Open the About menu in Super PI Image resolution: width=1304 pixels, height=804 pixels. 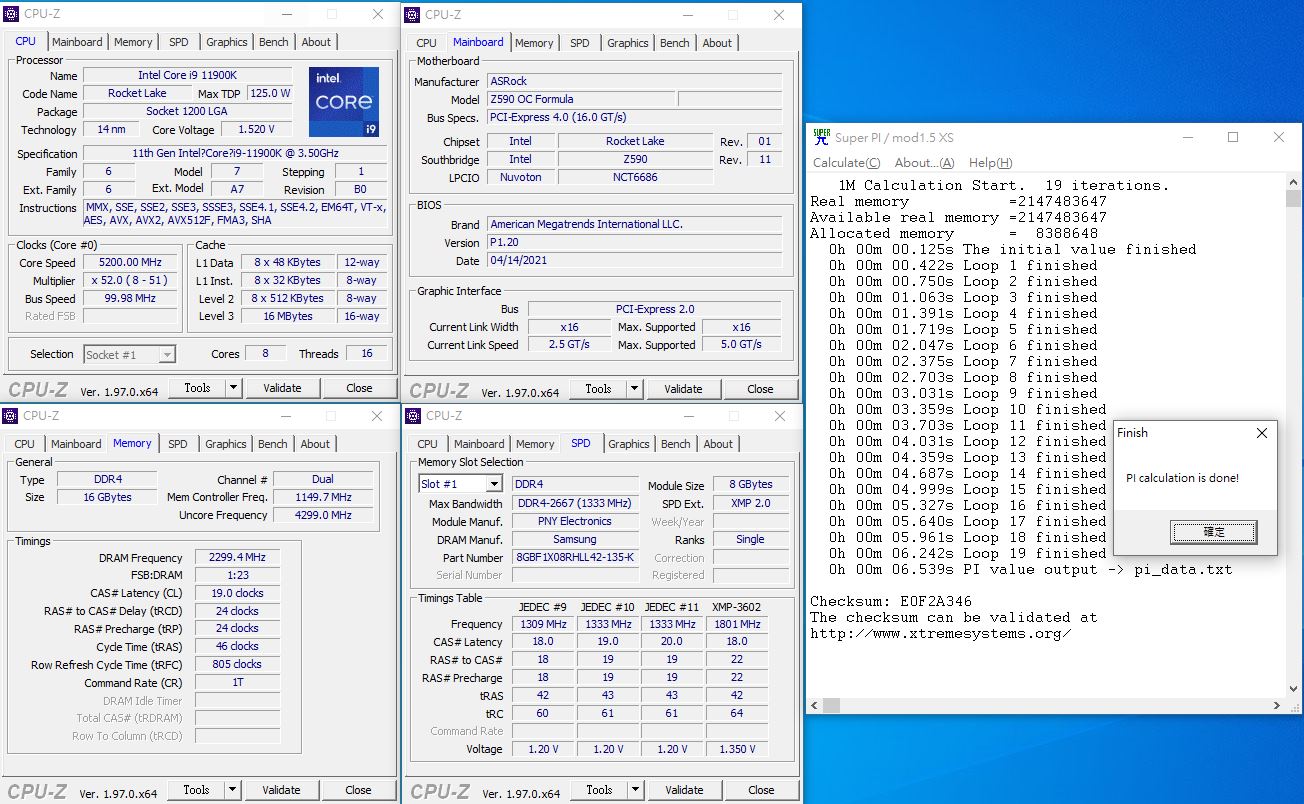point(924,163)
